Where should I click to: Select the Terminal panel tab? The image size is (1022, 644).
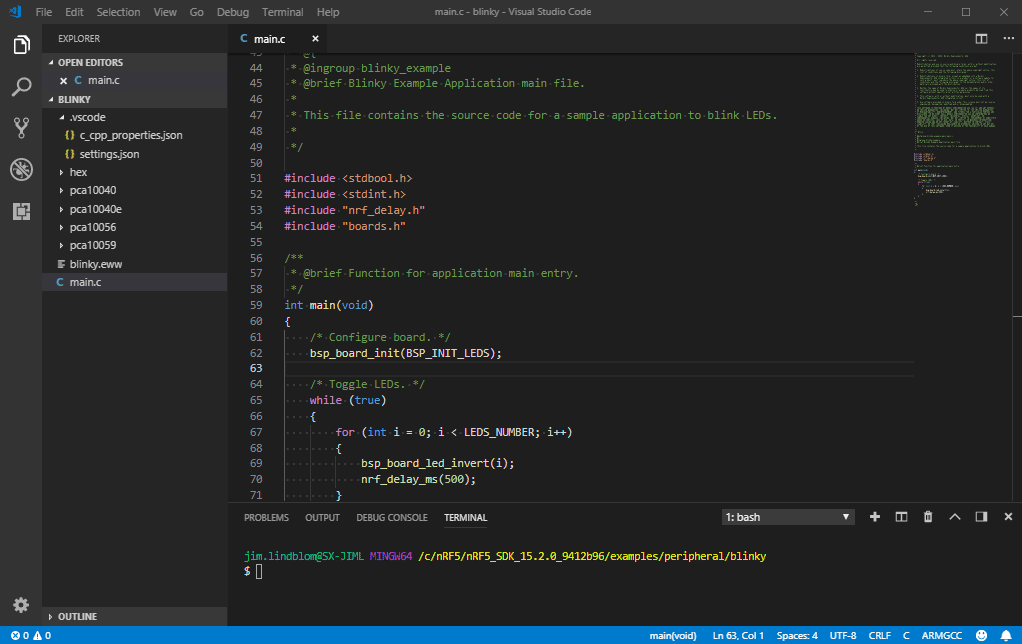pos(465,518)
